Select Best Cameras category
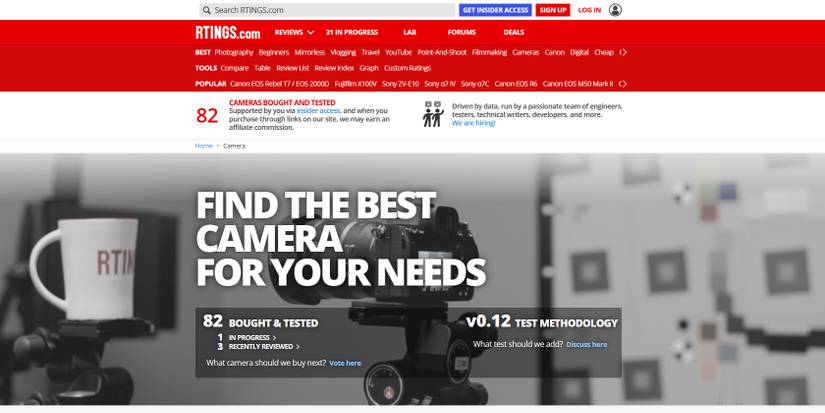The height and width of the screenshot is (413, 825). pos(526,52)
